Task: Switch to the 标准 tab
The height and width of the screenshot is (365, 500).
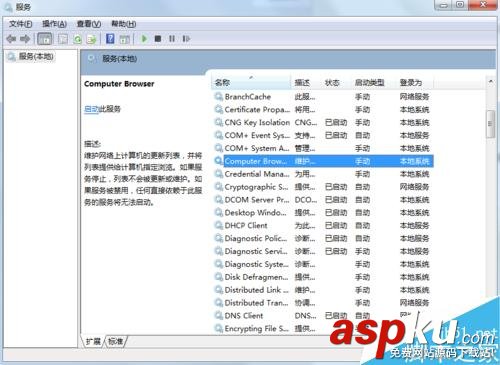Action: (115, 341)
